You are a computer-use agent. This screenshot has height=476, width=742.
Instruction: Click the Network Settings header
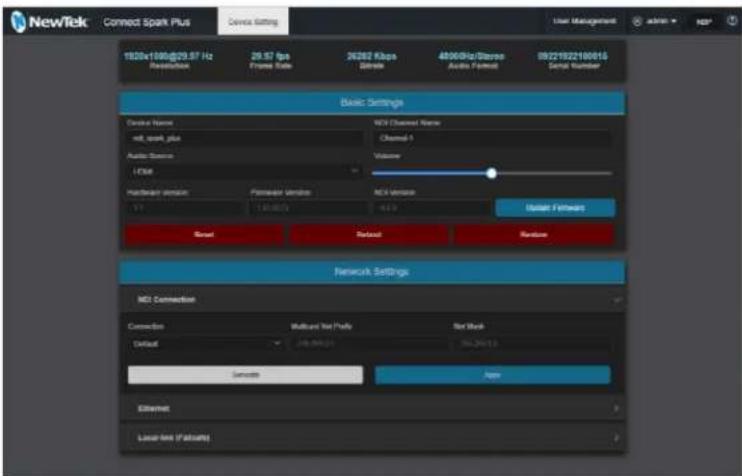[x=372, y=272]
